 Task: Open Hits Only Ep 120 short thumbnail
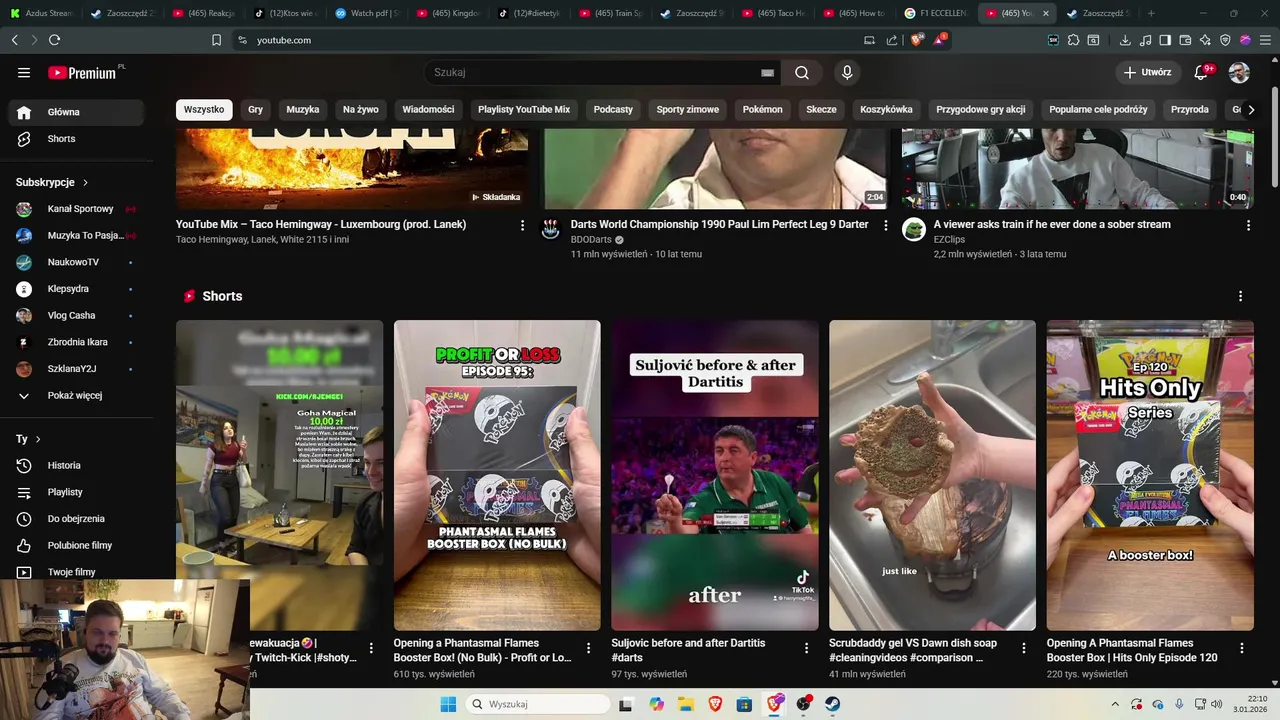tap(1150, 475)
